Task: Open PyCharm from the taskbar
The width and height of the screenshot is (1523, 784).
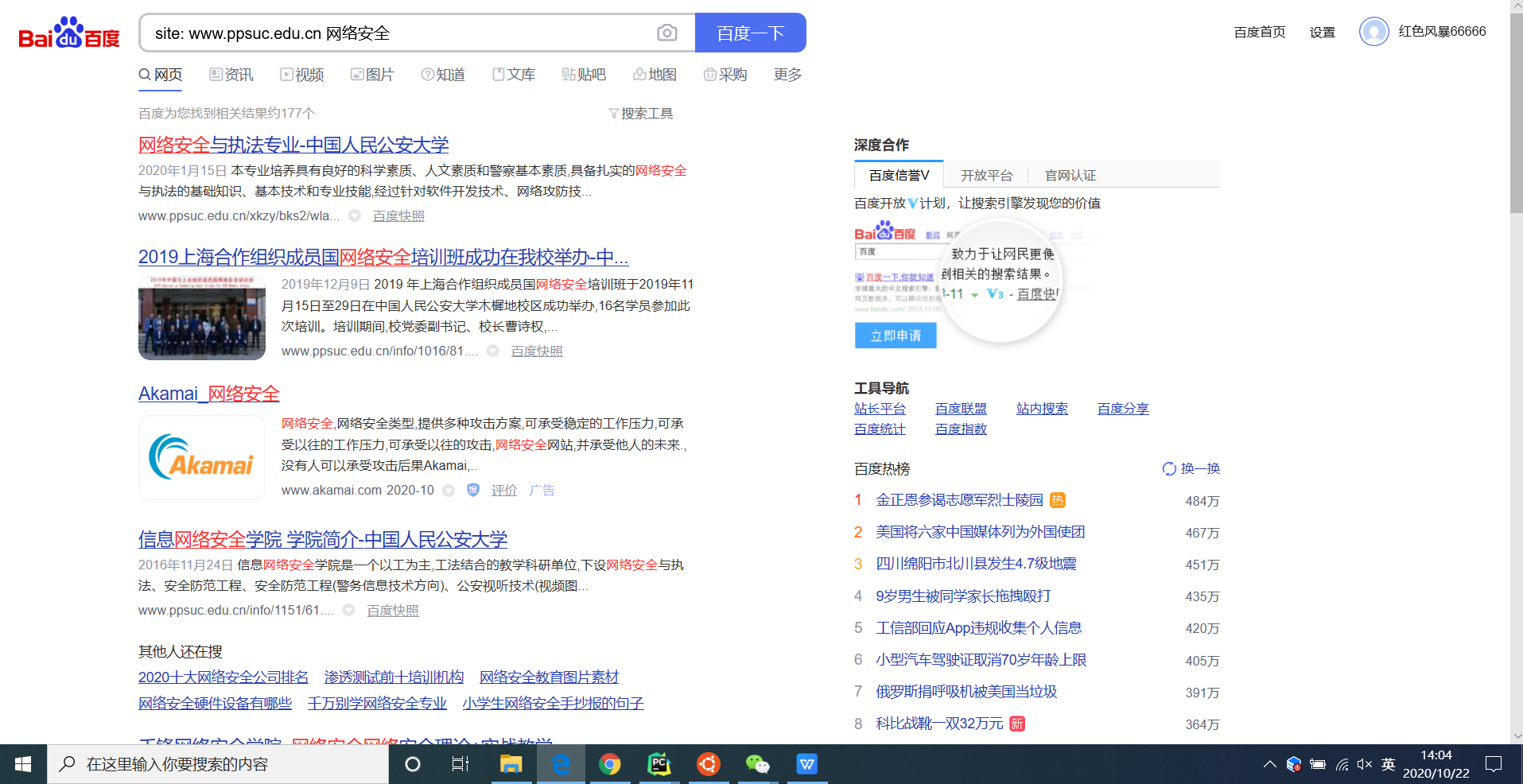Action: point(659,764)
